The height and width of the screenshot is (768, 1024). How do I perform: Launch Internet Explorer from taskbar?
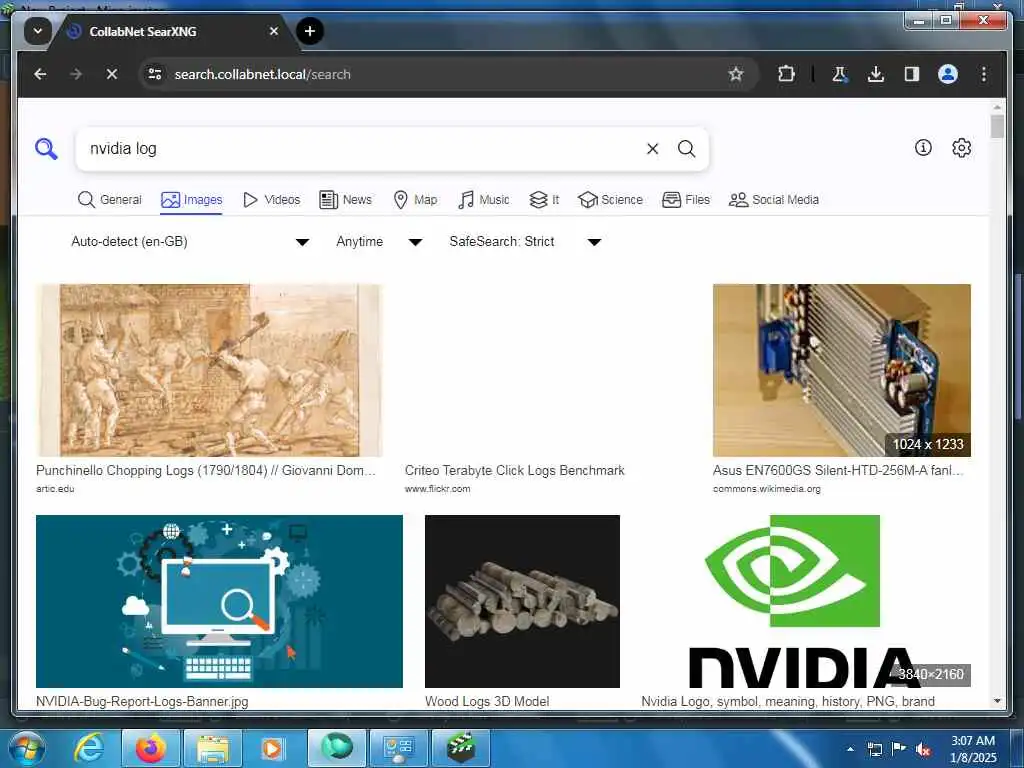pos(88,748)
